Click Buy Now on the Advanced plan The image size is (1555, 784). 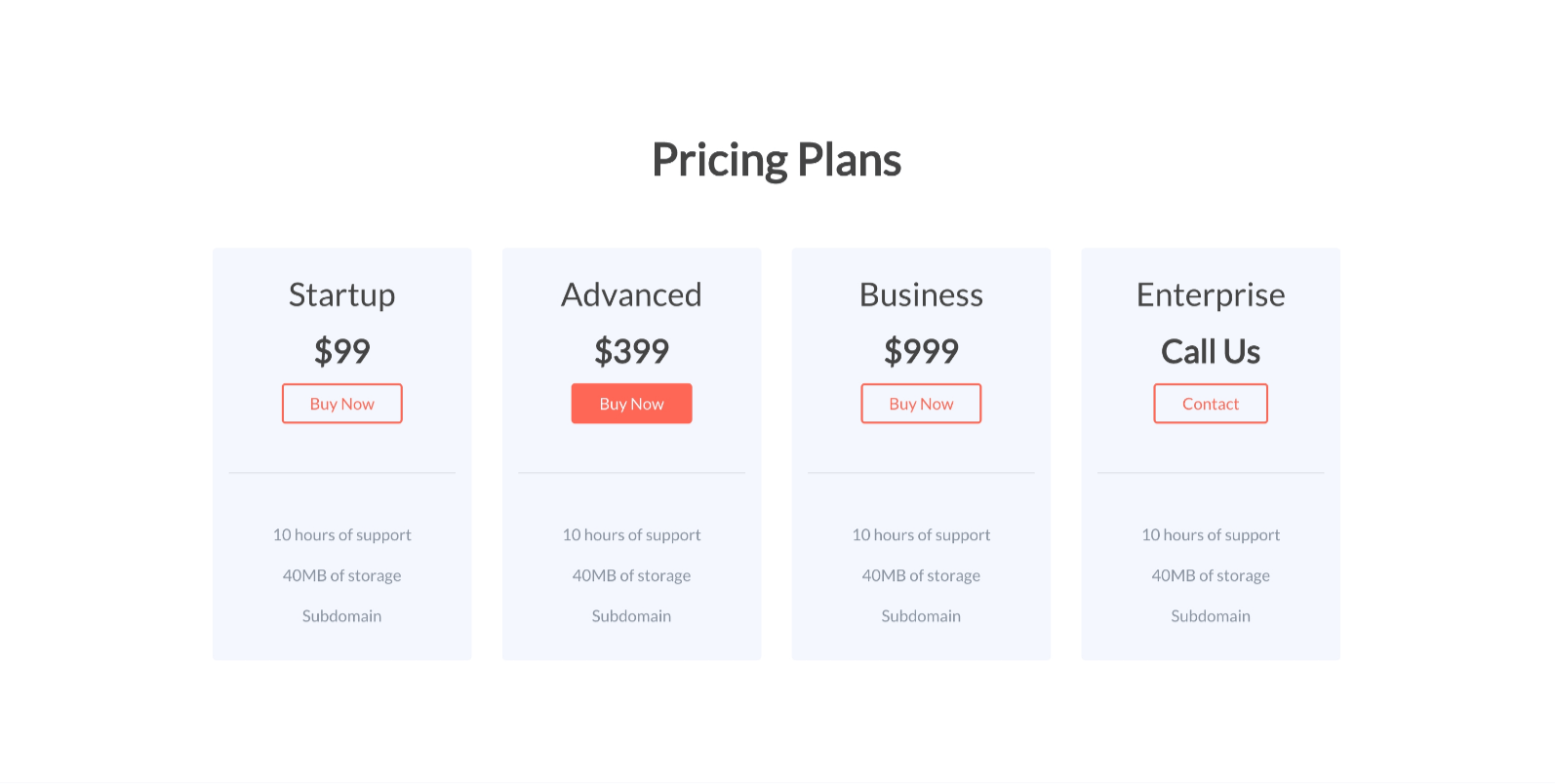click(x=631, y=403)
